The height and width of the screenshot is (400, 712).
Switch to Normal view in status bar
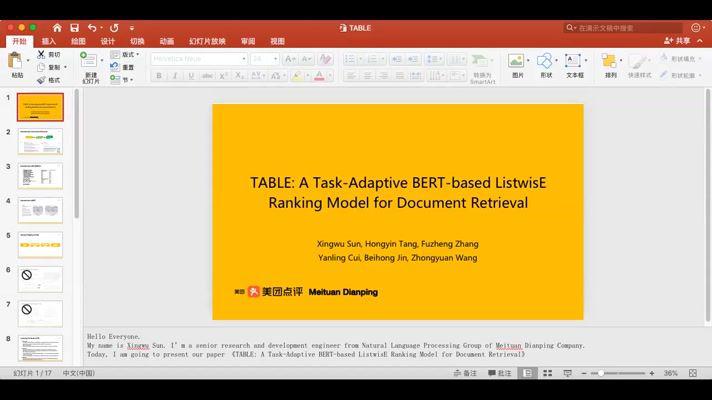tap(528, 373)
